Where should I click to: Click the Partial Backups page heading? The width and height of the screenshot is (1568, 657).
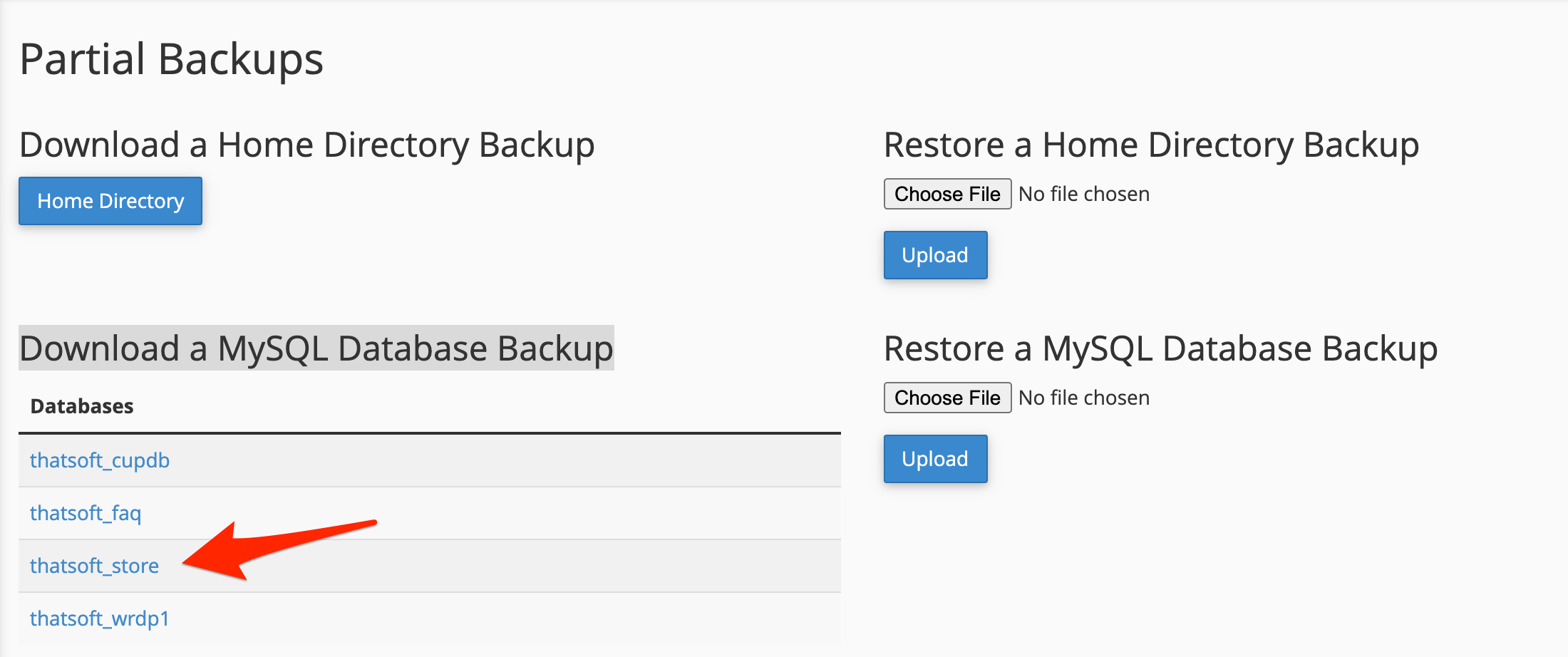coord(172,59)
